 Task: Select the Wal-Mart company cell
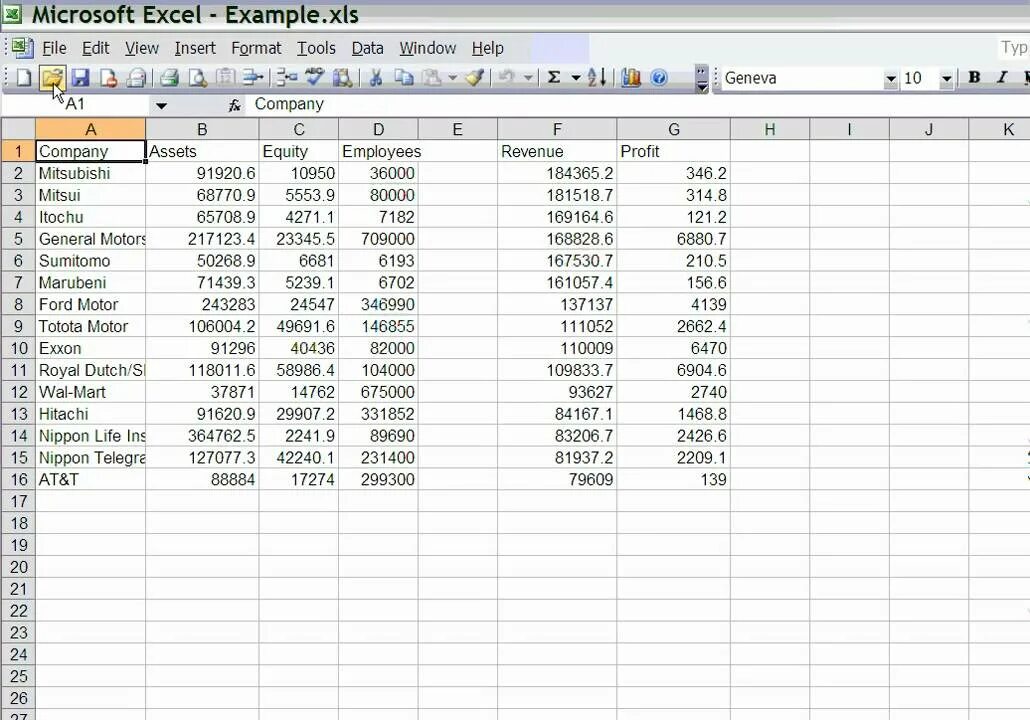point(91,392)
